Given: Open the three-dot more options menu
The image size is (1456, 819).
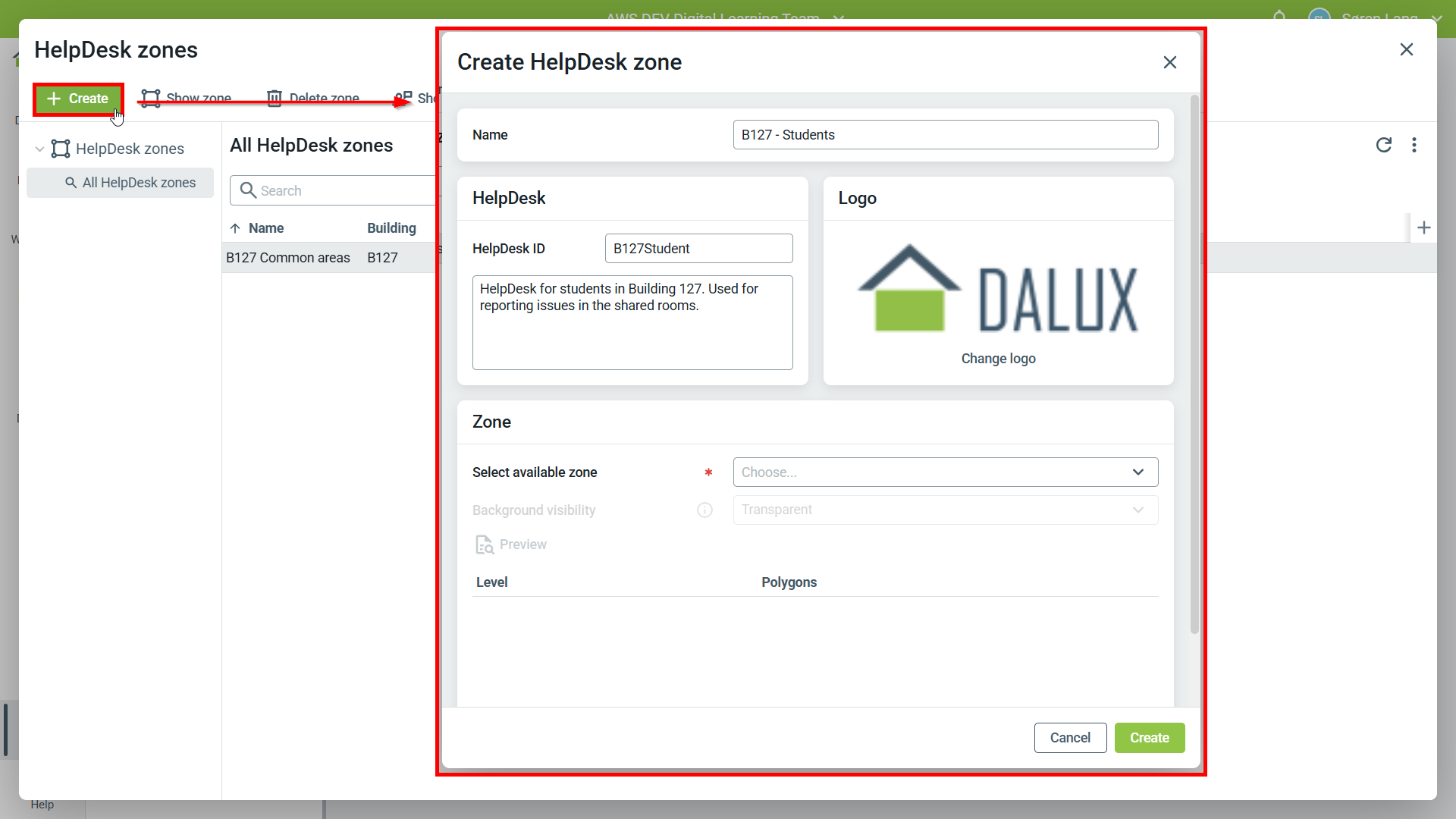Looking at the screenshot, I should (x=1414, y=145).
